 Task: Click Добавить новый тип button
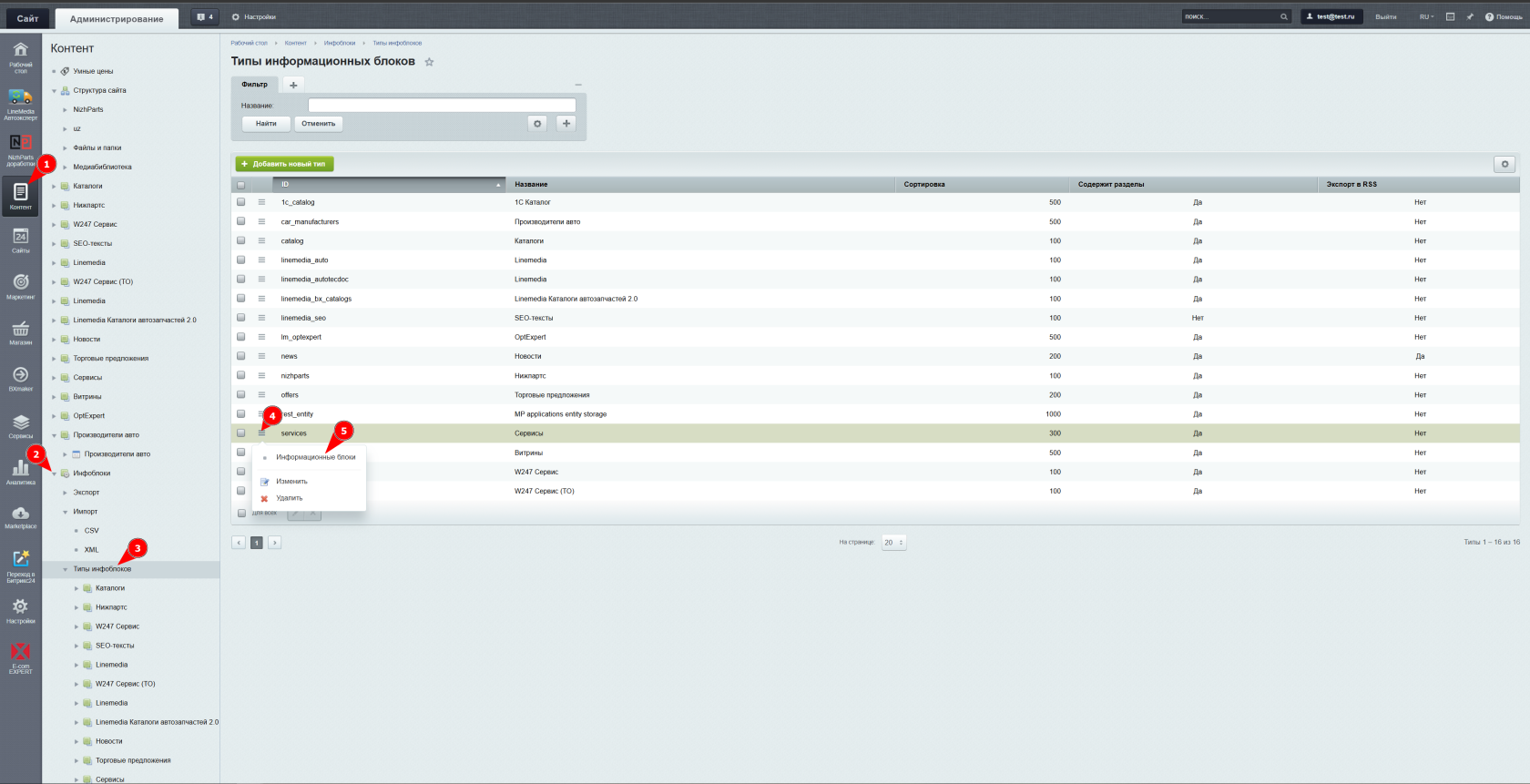[284, 164]
